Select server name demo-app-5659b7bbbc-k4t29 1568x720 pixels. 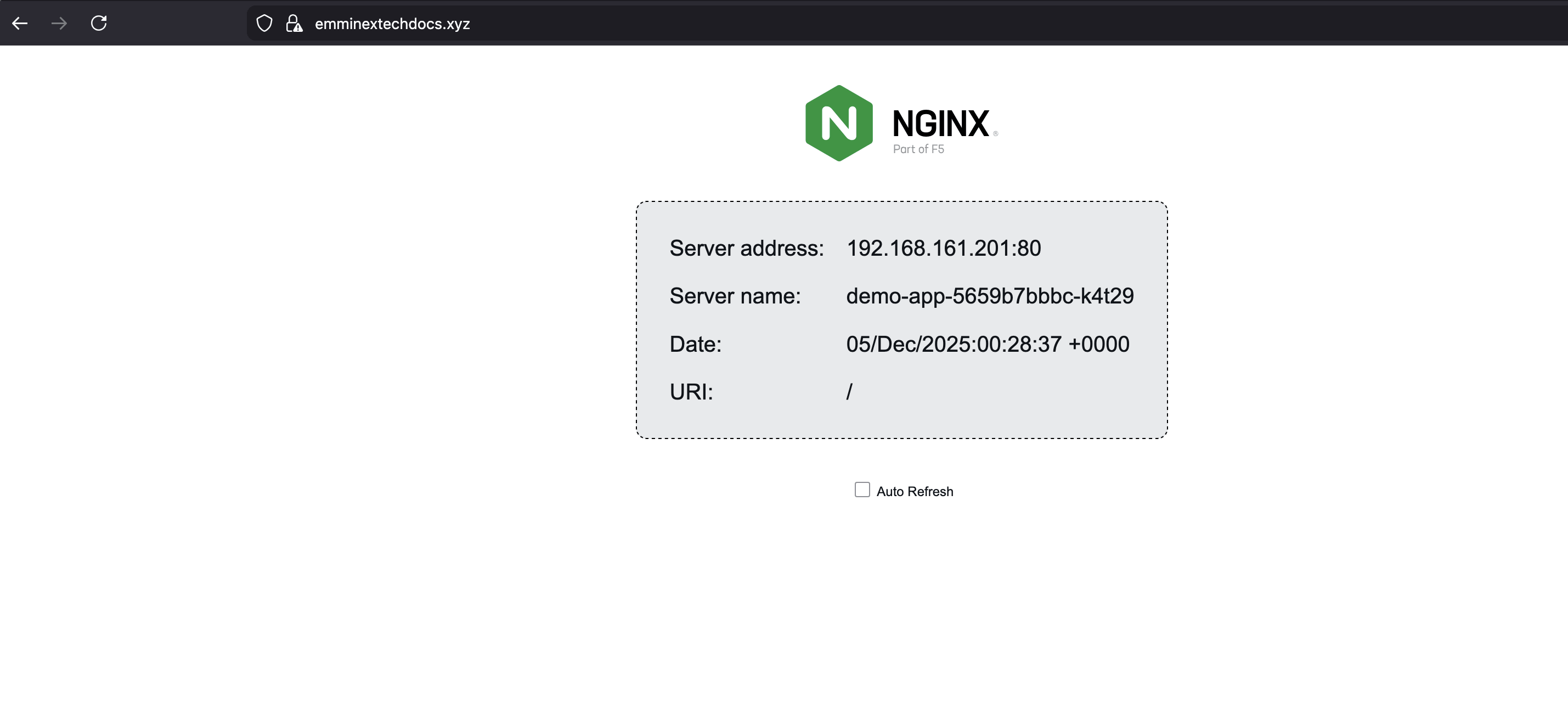point(990,296)
